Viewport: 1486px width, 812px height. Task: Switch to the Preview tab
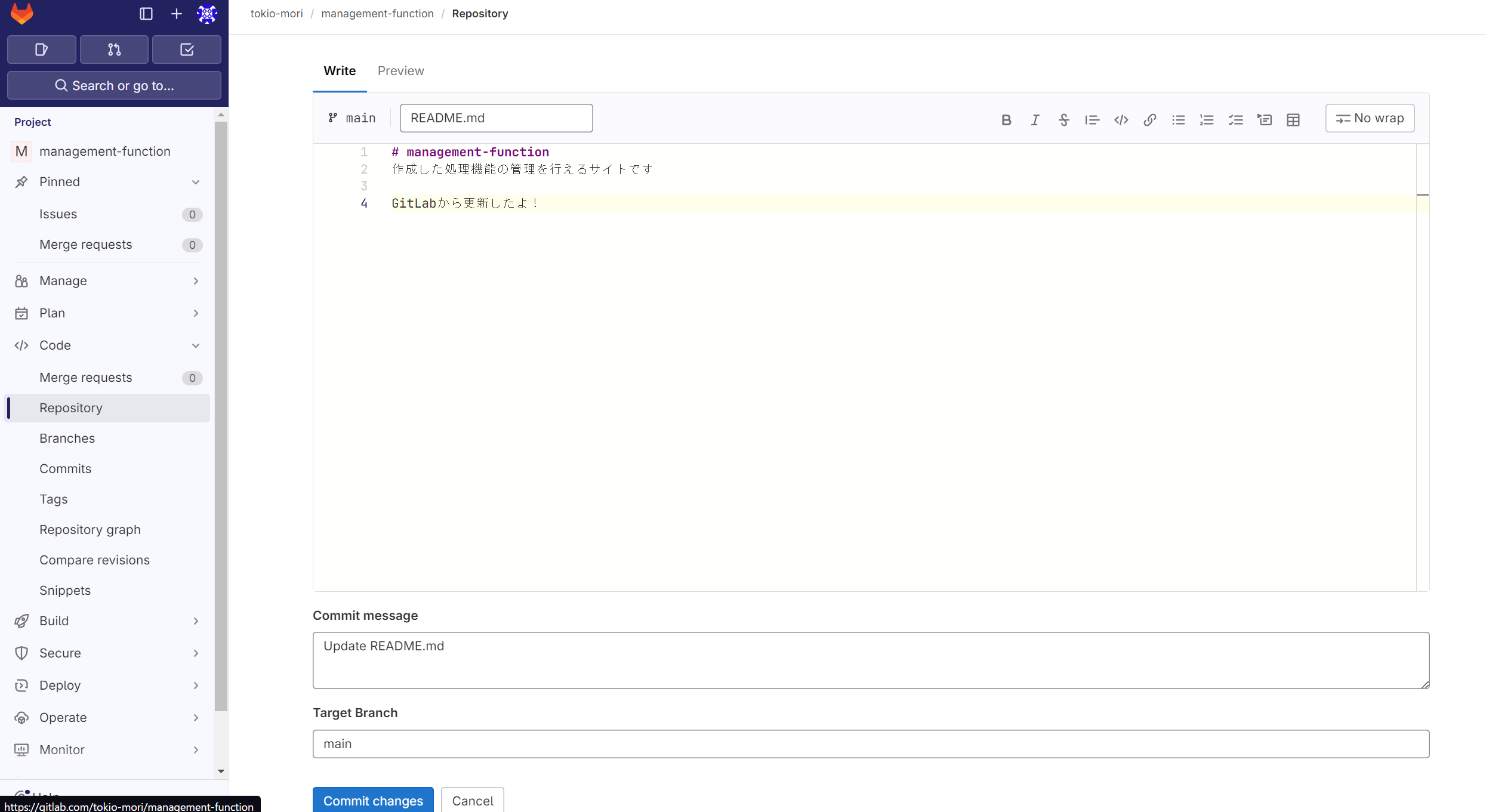tap(400, 70)
